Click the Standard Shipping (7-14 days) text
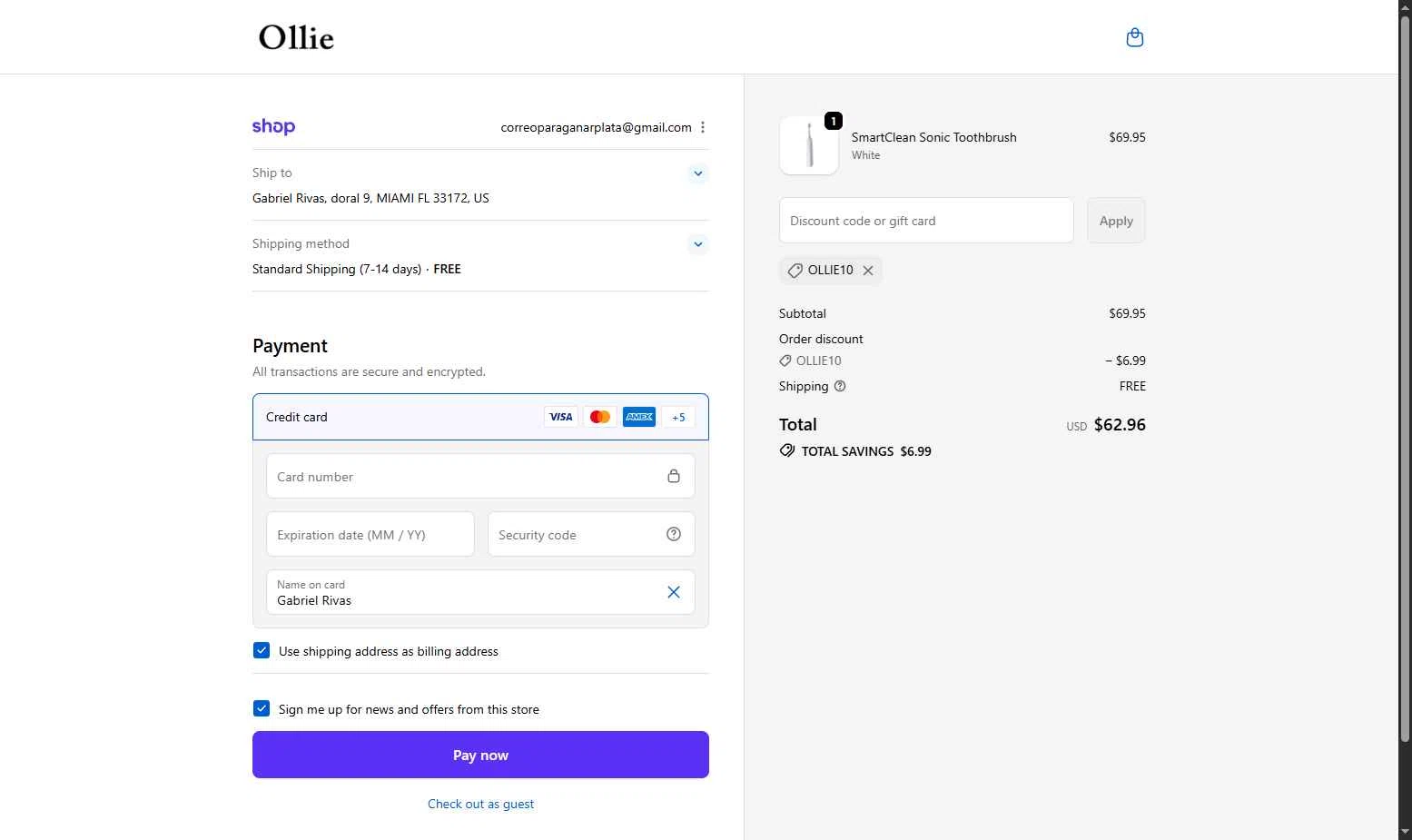Viewport: 1412px width, 840px height. (x=337, y=269)
